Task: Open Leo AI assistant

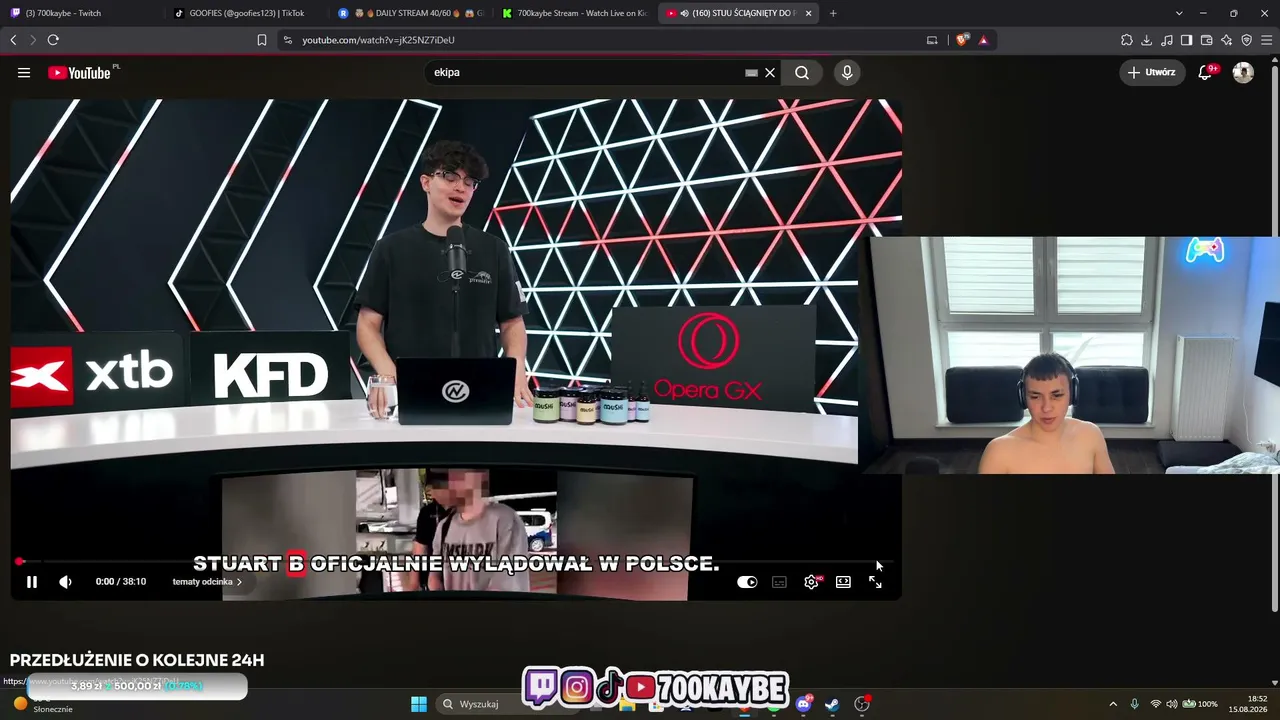Action: (1226, 40)
